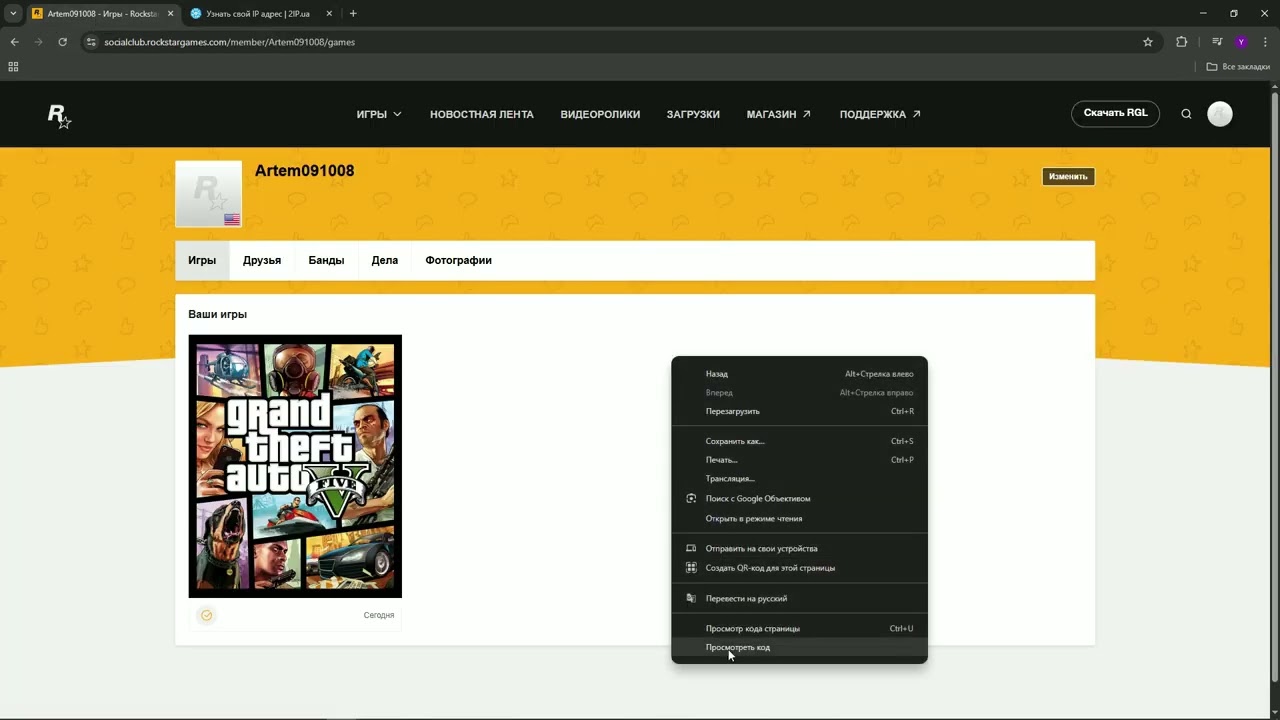Open the media control icon in toolbar
The height and width of the screenshot is (720, 1280).
pos(1217,42)
